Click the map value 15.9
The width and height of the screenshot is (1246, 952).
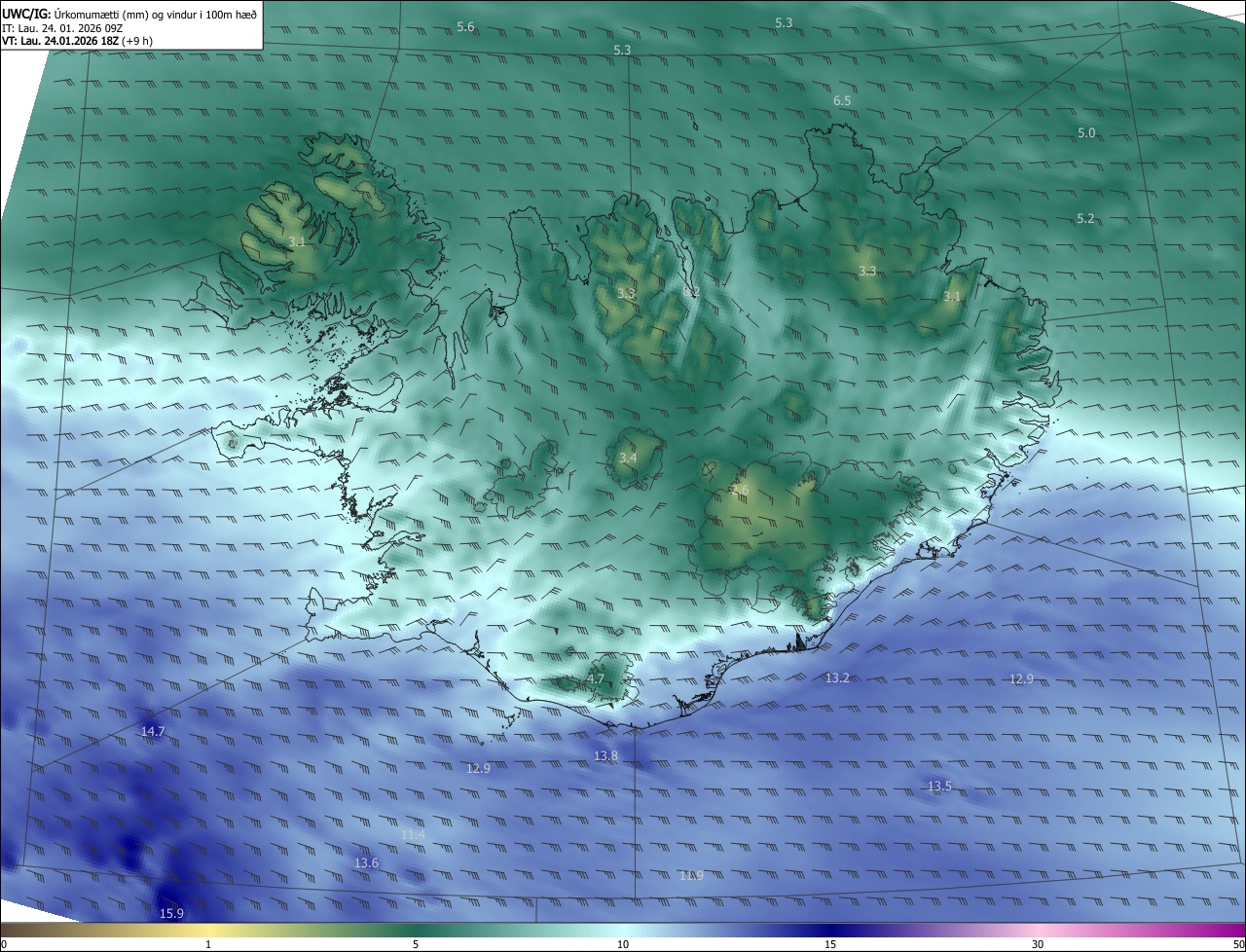tap(171, 914)
